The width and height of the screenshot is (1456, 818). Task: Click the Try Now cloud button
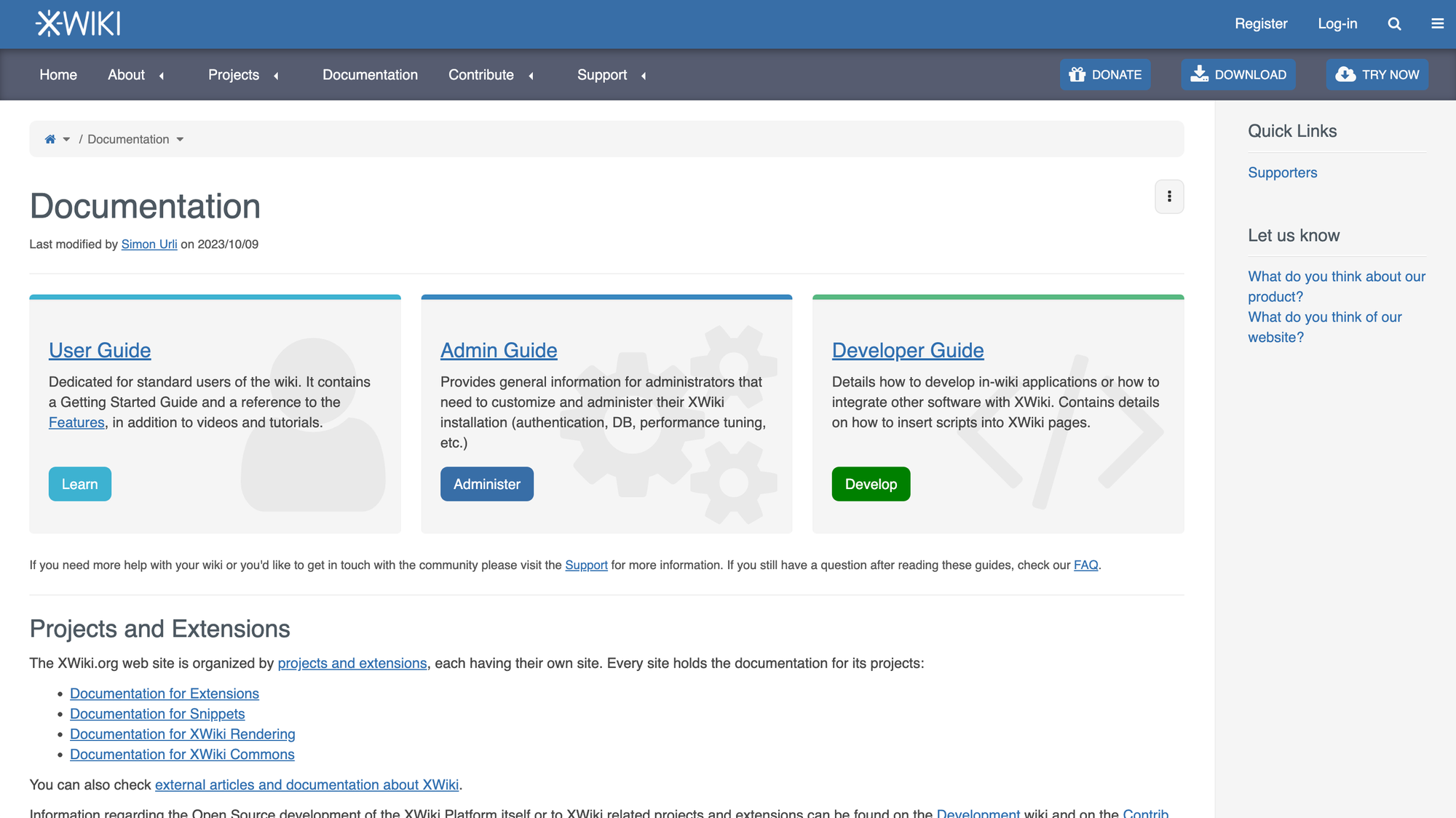1377,75
